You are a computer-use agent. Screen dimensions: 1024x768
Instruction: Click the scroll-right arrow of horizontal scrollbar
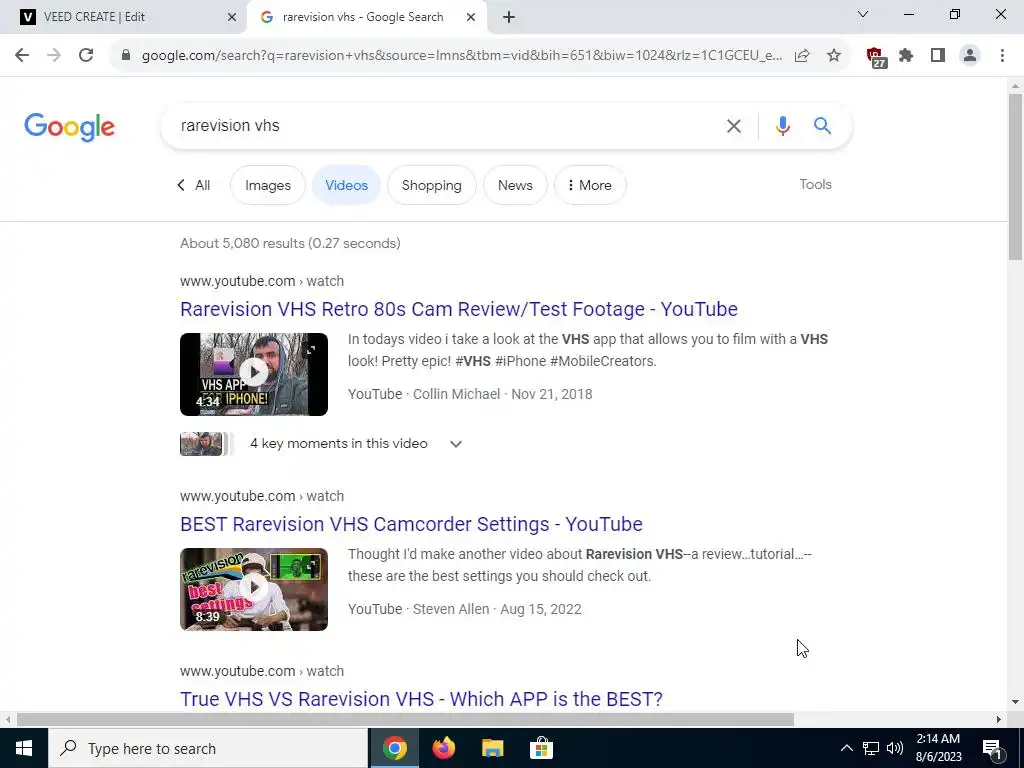[999, 720]
